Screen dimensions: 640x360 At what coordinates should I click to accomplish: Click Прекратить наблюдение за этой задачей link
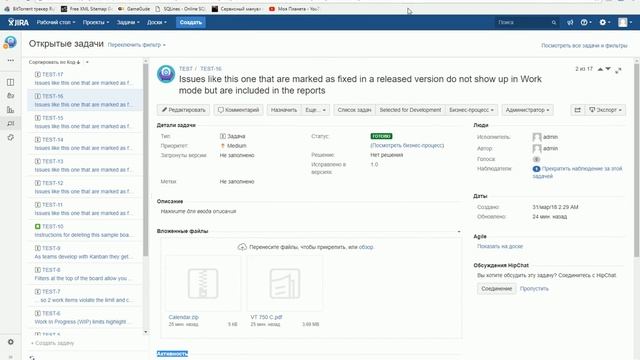pyautogui.click(x=577, y=172)
